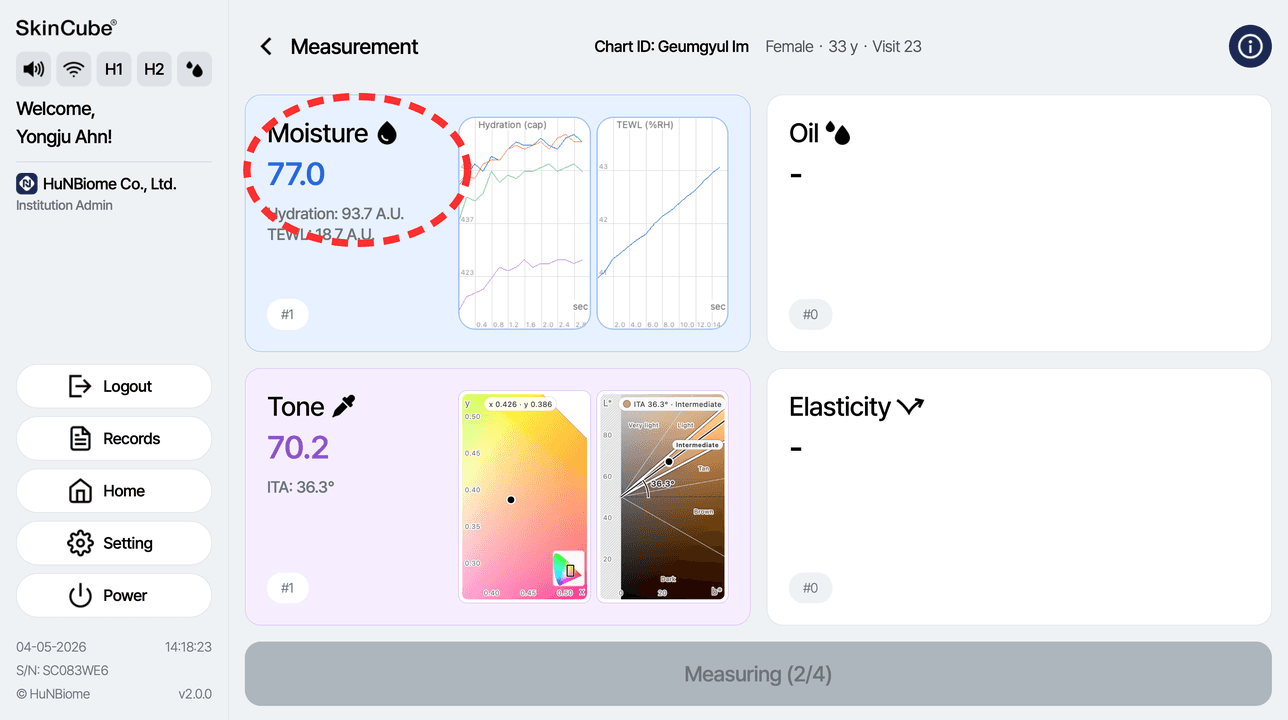Select the H1 indicator button
Viewport: 1288px width, 720px height.
pos(114,69)
